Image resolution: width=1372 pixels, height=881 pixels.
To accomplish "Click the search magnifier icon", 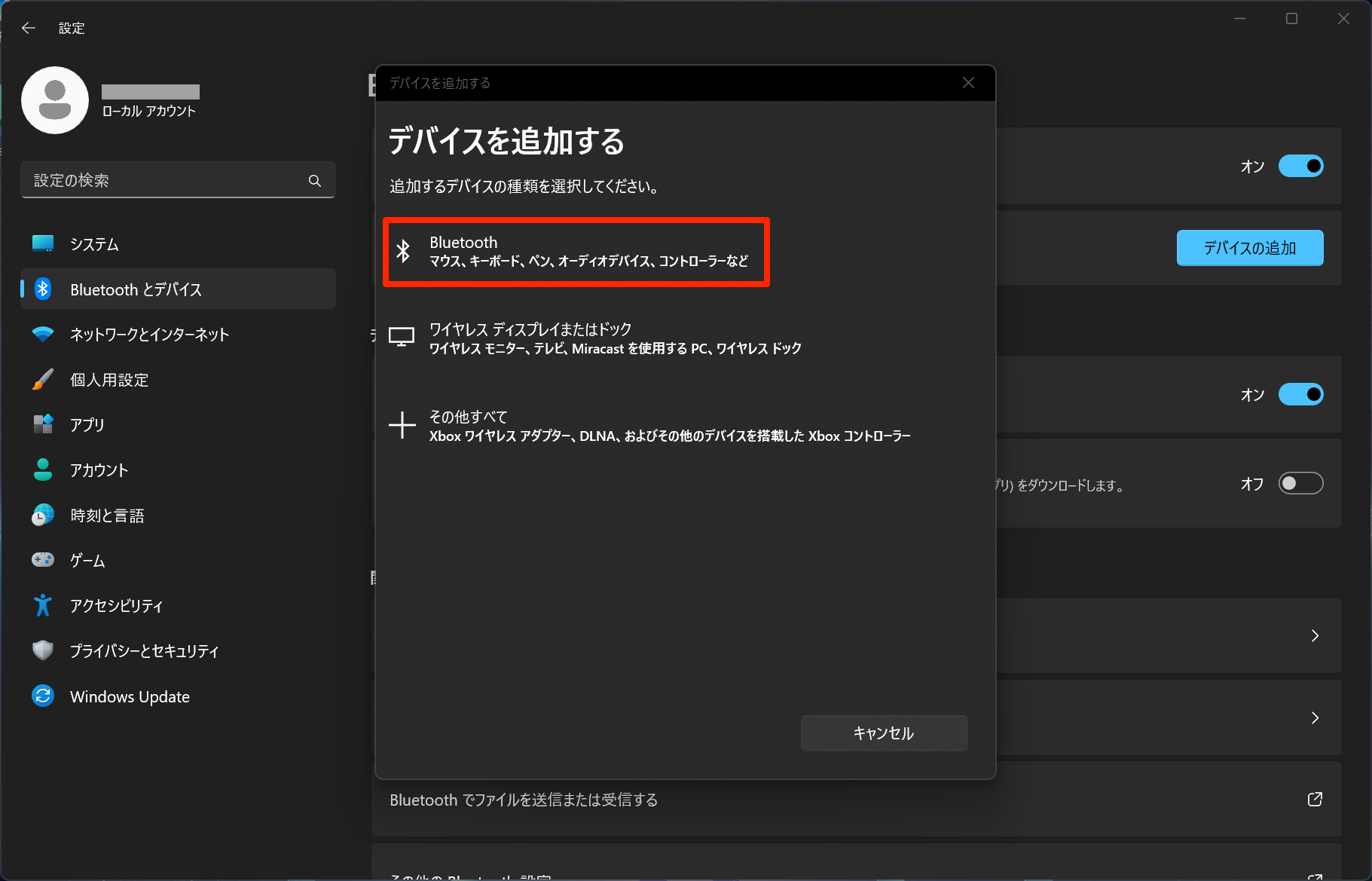I will (315, 180).
